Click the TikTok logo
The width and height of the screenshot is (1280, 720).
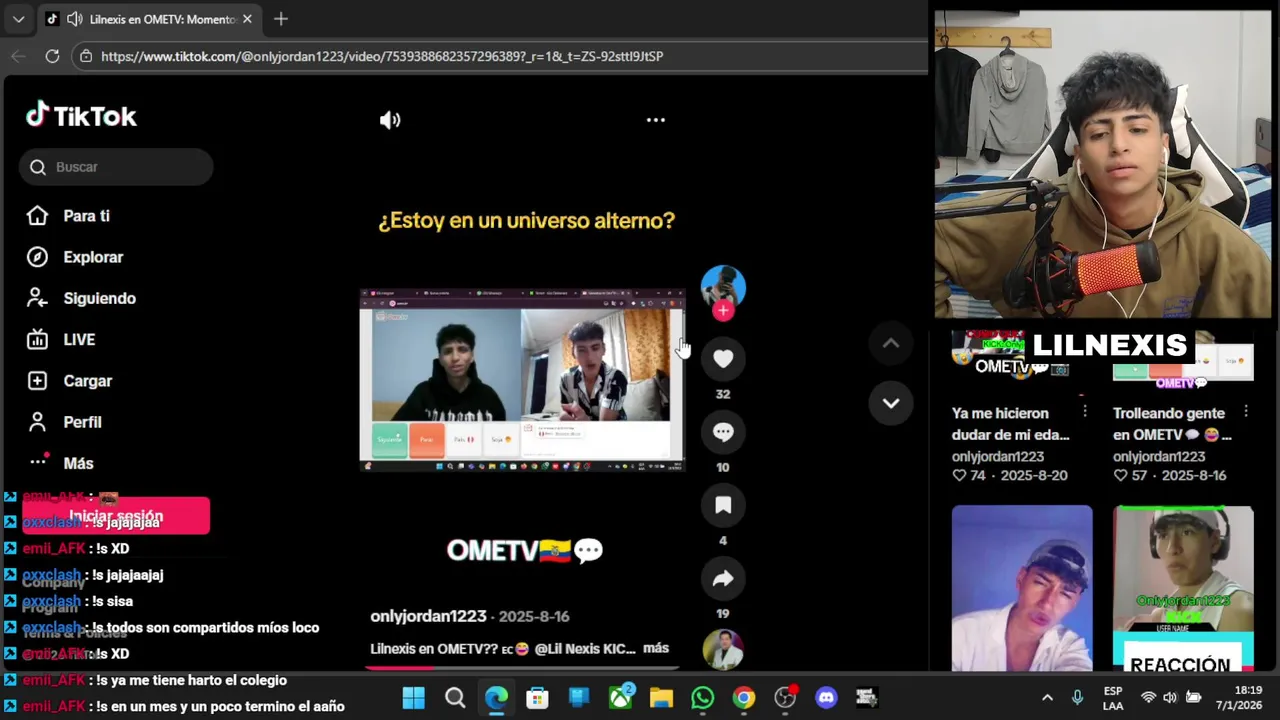[81, 116]
